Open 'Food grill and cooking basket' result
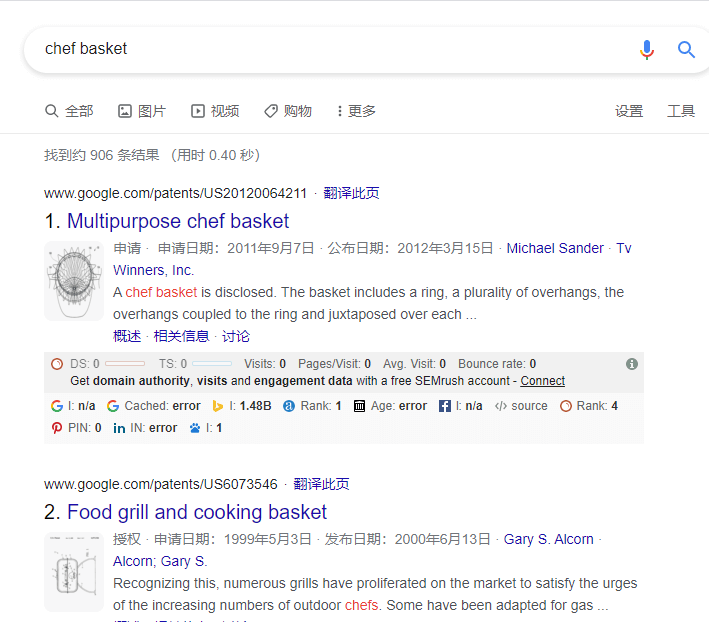 (x=197, y=512)
